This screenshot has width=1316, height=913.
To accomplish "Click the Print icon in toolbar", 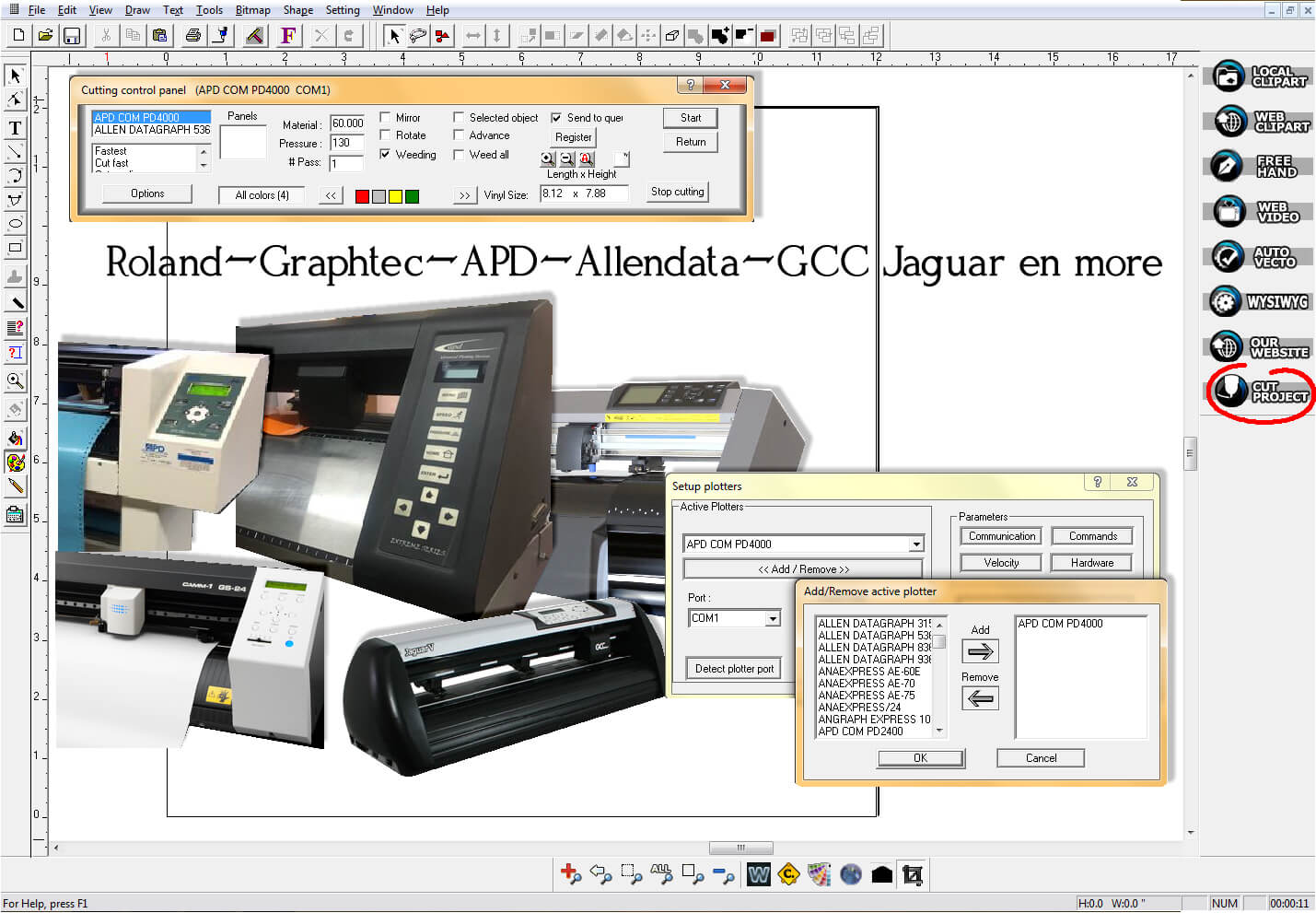I will coord(192,36).
